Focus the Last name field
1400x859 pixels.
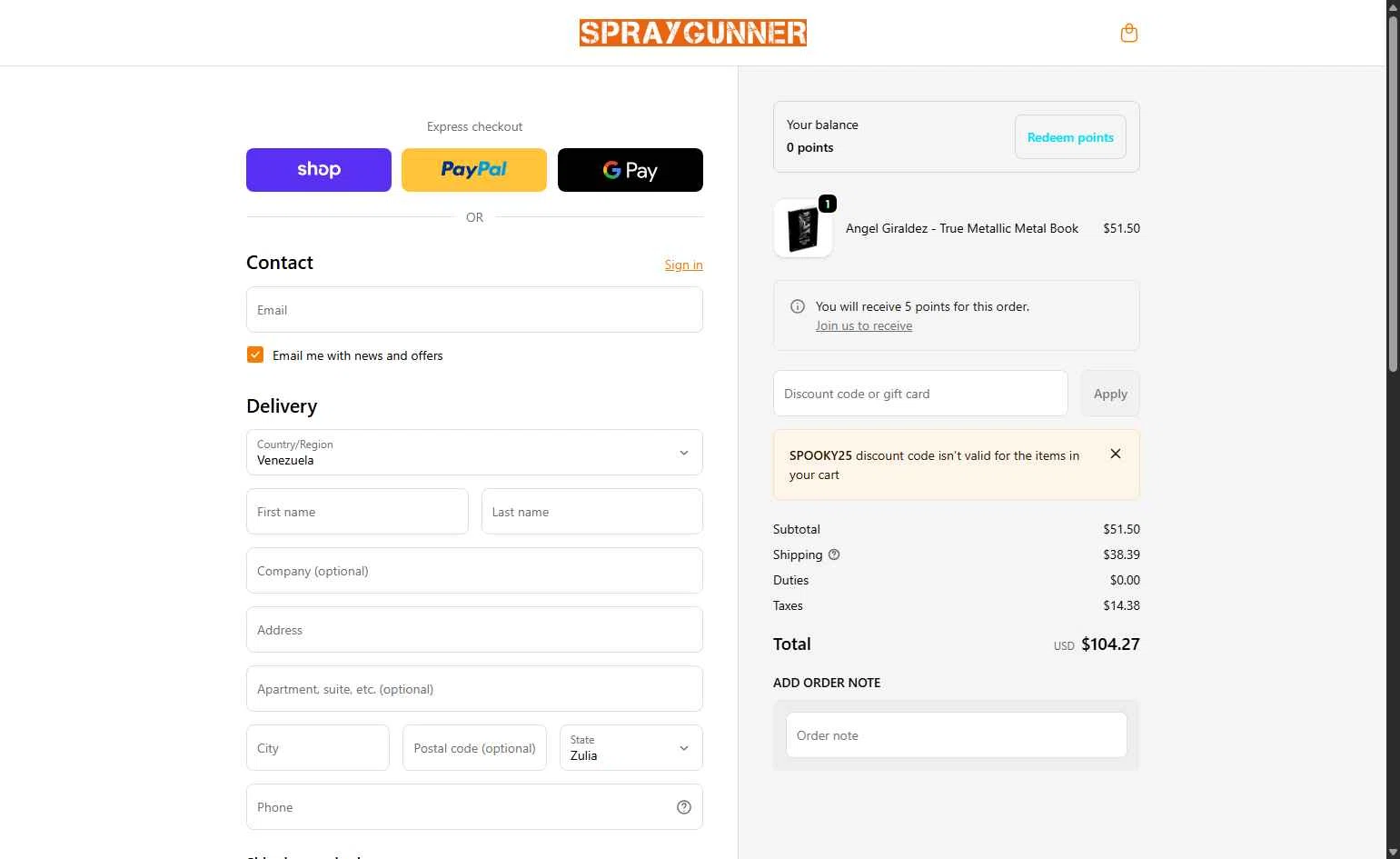tap(592, 512)
